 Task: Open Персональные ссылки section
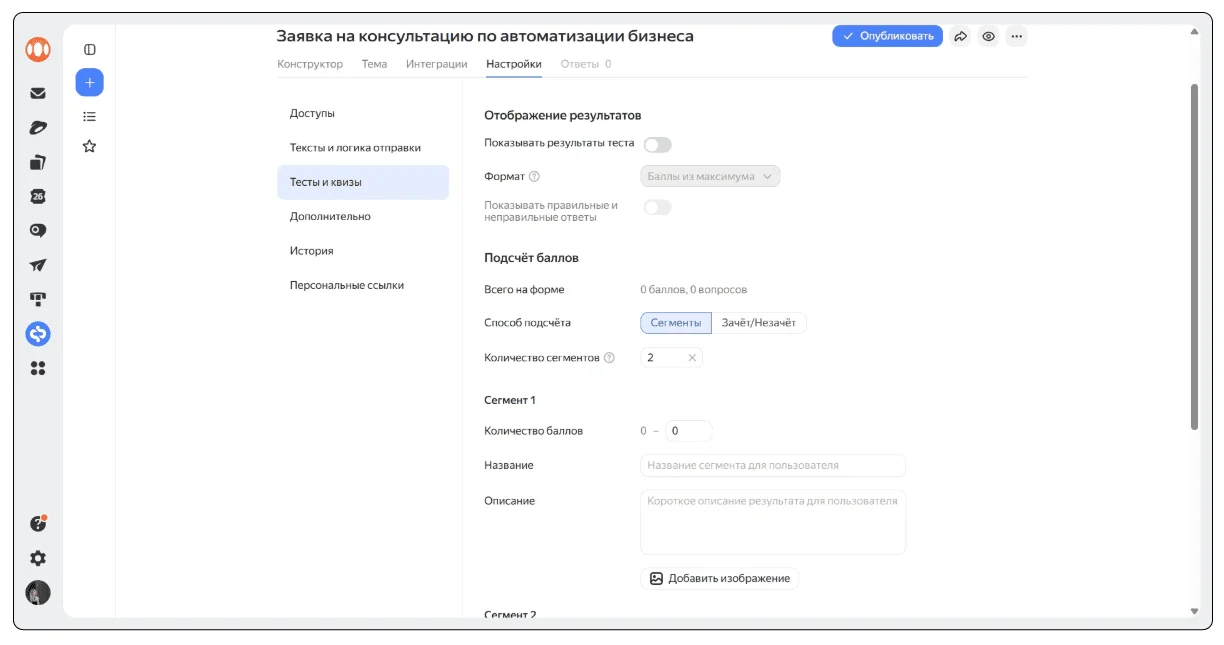363,285
